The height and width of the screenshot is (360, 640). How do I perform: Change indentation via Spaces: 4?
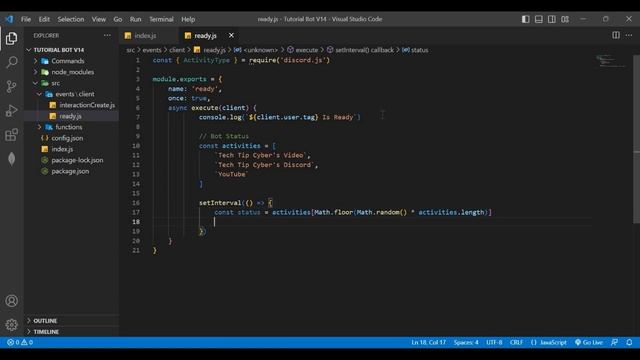pyautogui.click(x=466, y=342)
